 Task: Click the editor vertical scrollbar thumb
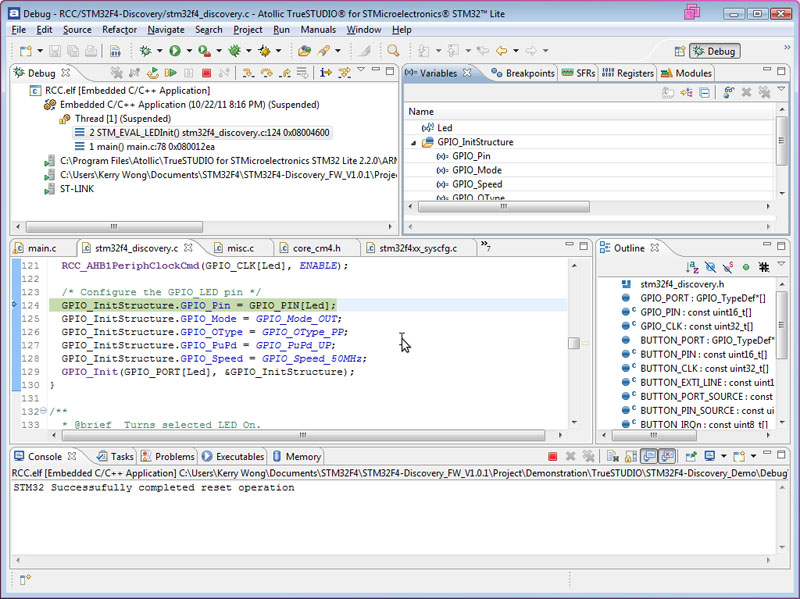[x=574, y=343]
